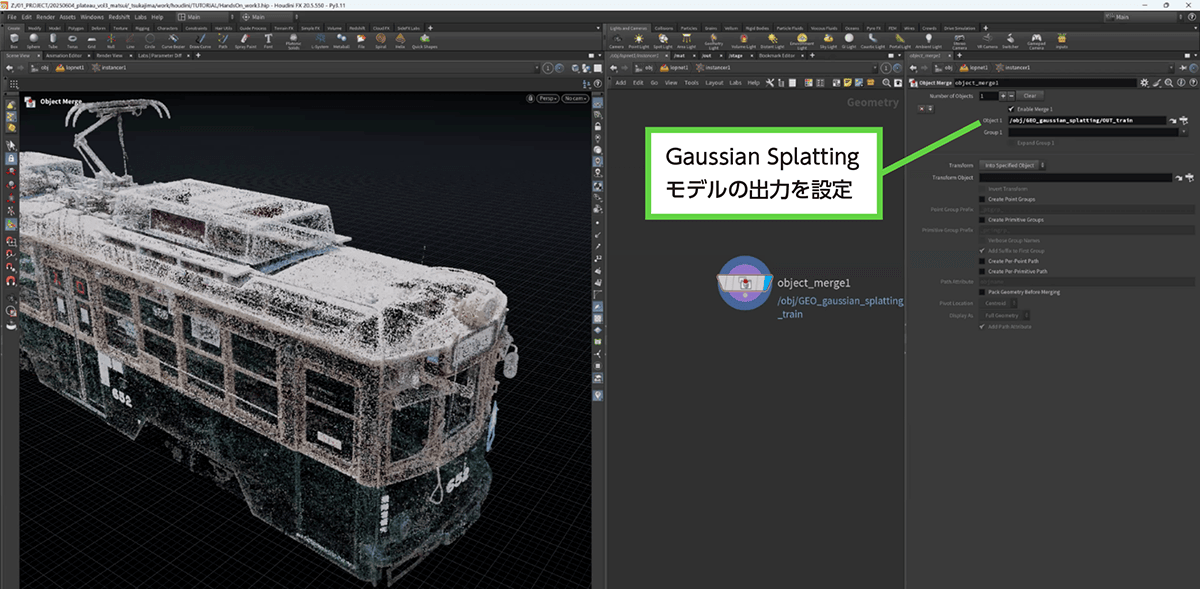Viewport: 1200px width, 589px height.
Task: Open the Object 1 node chooser icon
Action: (x=1182, y=120)
